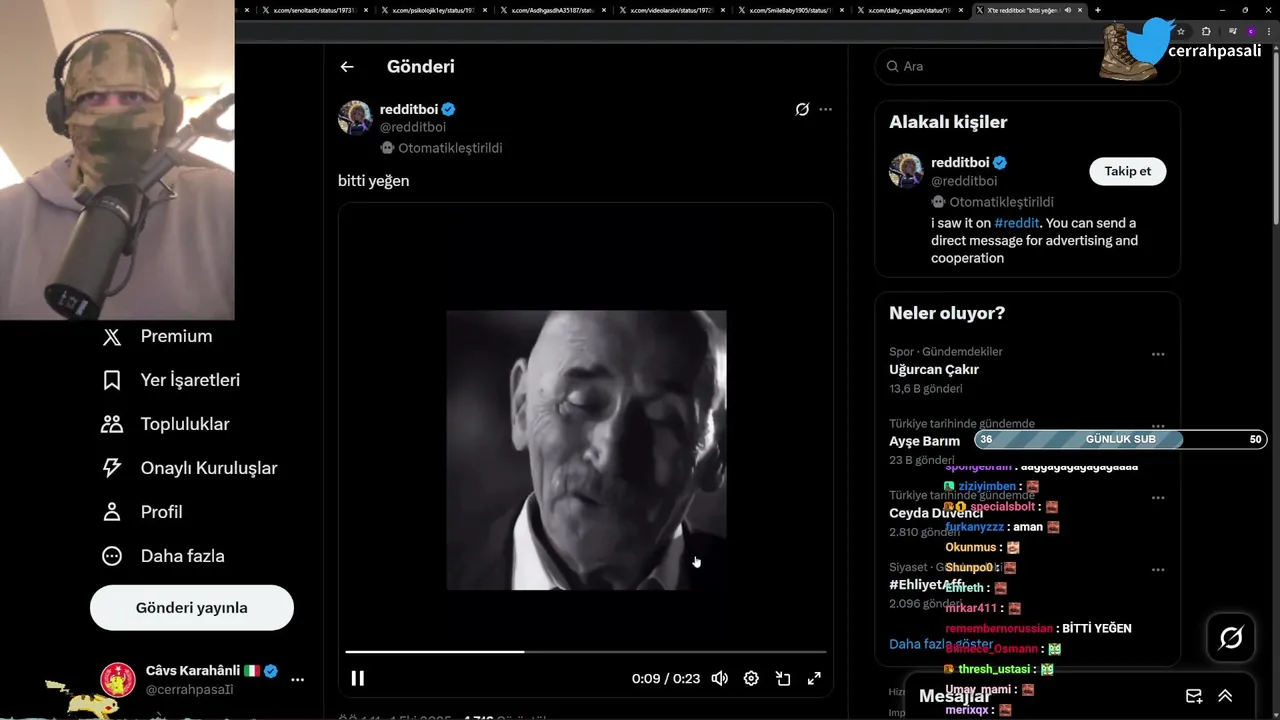Switch to the AsdhgasdhA35187 status tab
The image size is (1280, 720).
pos(552,10)
